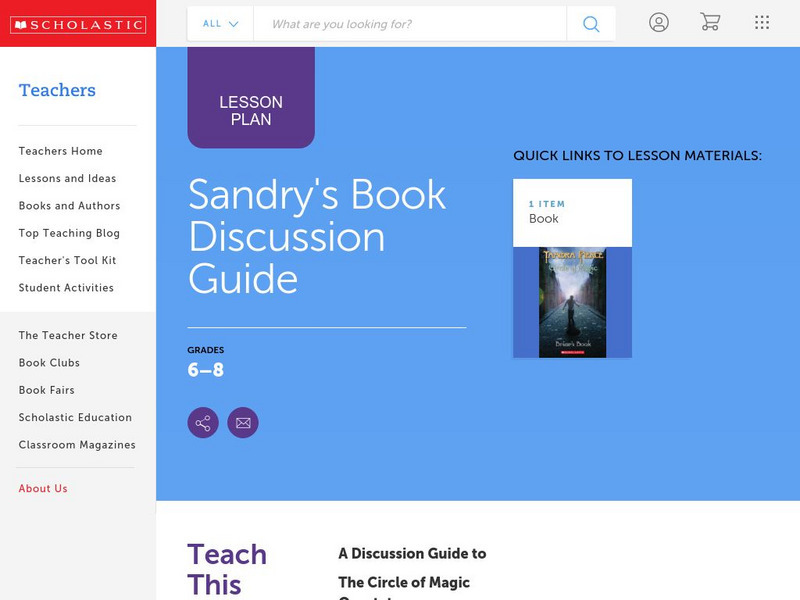Click the share icon below the grade range
The image size is (800, 600).
pyautogui.click(x=203, y=422)
